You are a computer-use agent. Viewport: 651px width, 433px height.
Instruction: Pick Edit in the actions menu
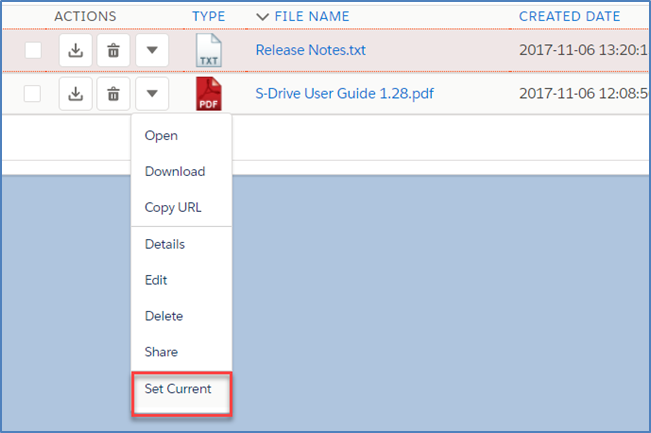click(156, 280)
